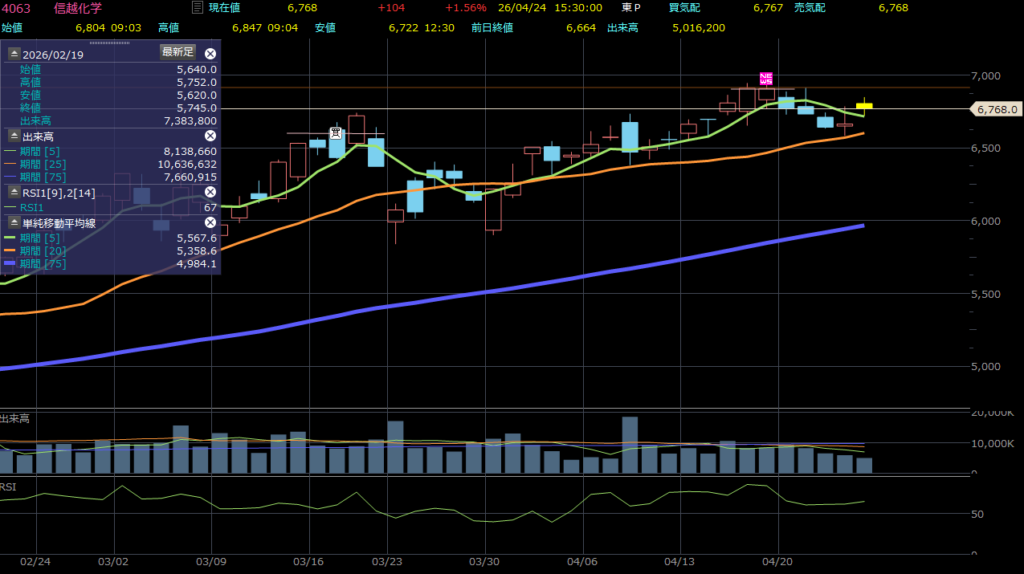The width and height of the screenshot is (1024, 574).
Task: Select the yellow latest candlestick
Action: (864, 106)
